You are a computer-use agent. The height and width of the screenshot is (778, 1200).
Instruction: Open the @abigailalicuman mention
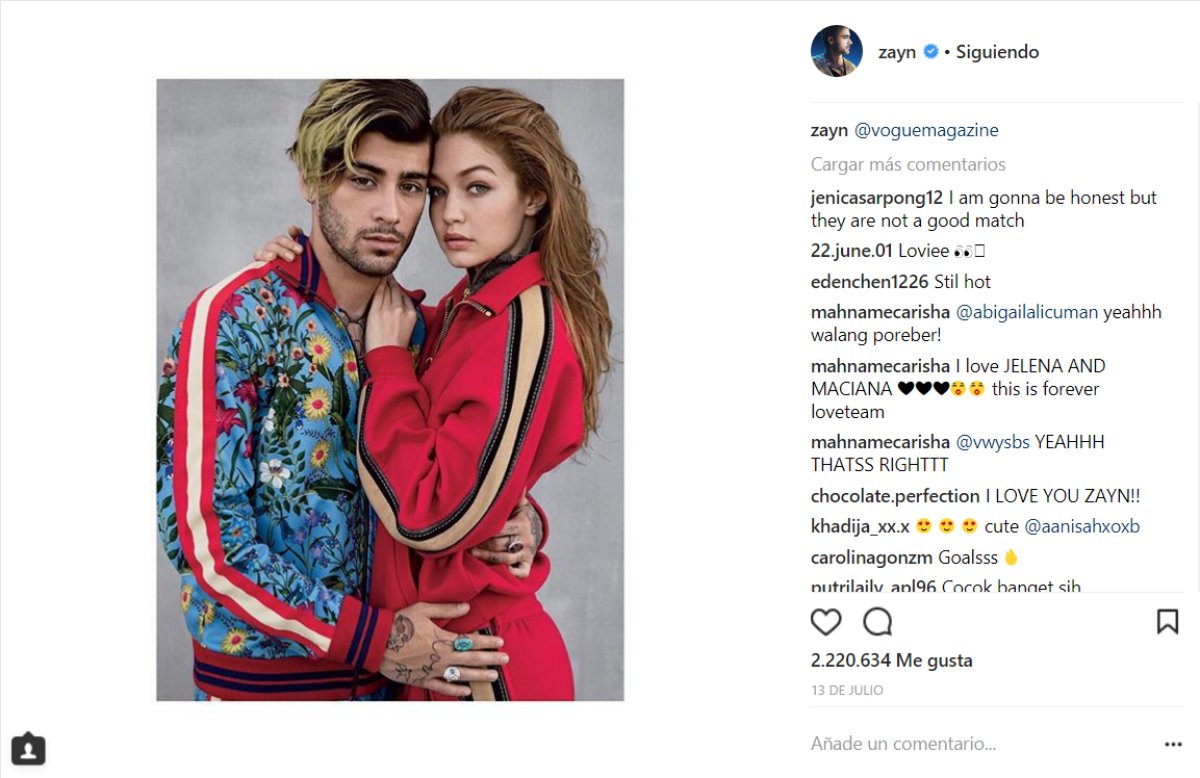(1027, 312)
